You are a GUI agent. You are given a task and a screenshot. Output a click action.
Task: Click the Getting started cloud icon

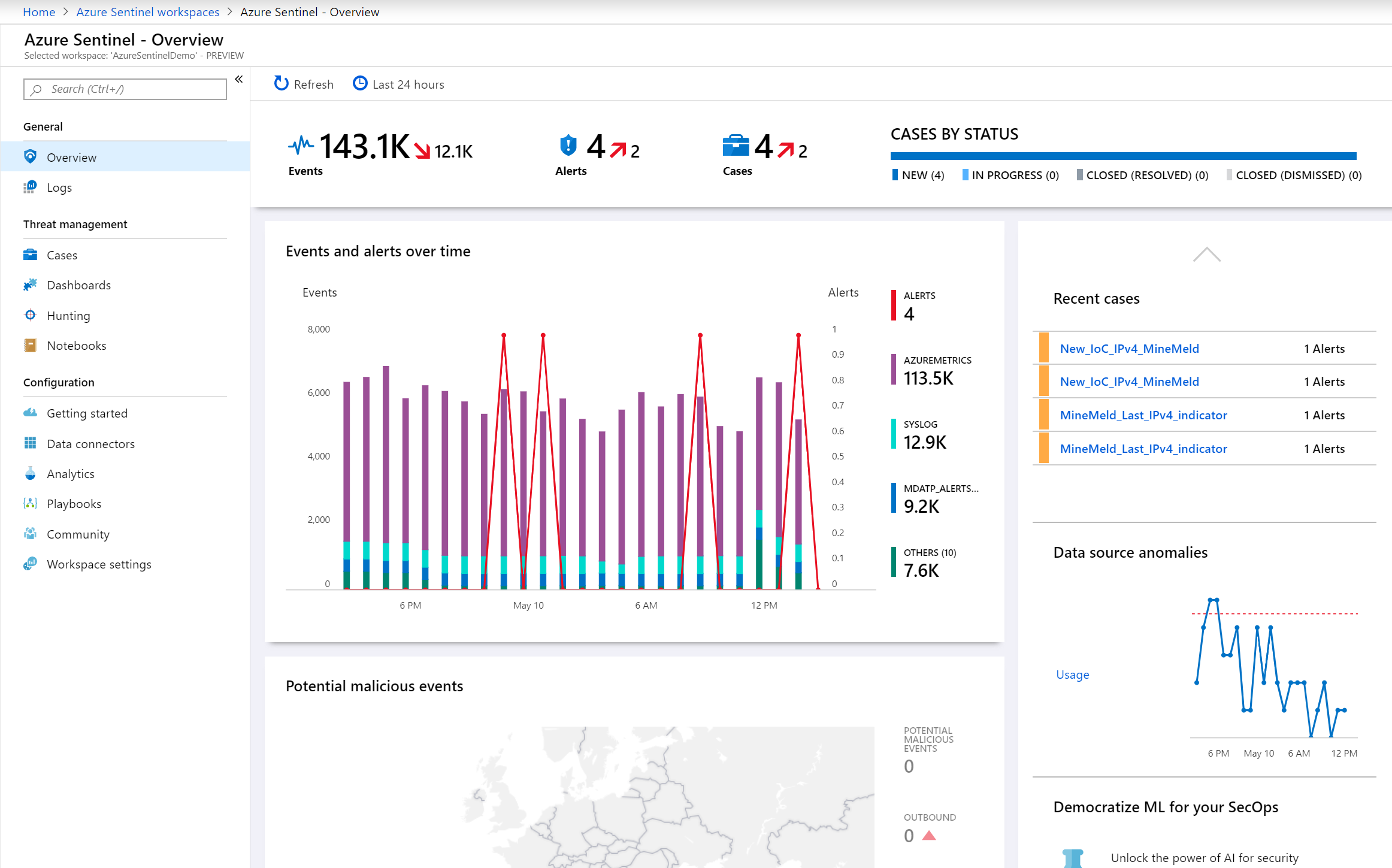tap(30, 413)
